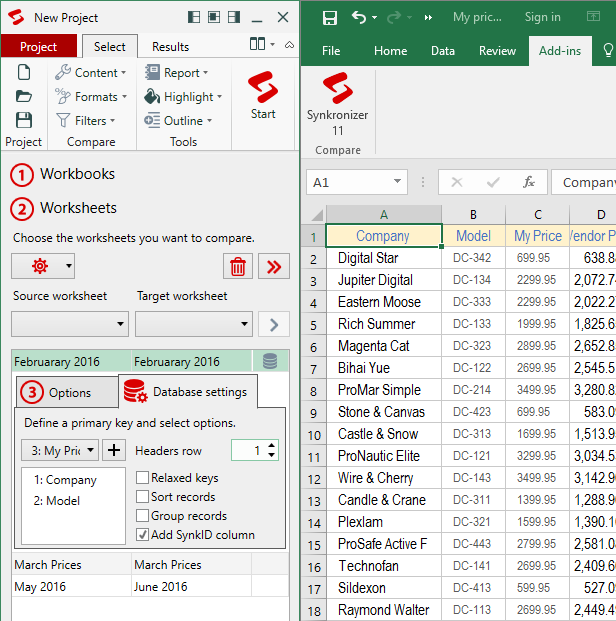Click the new project document icon
This screenshot has width=616, height=621.
coord(24,72)
